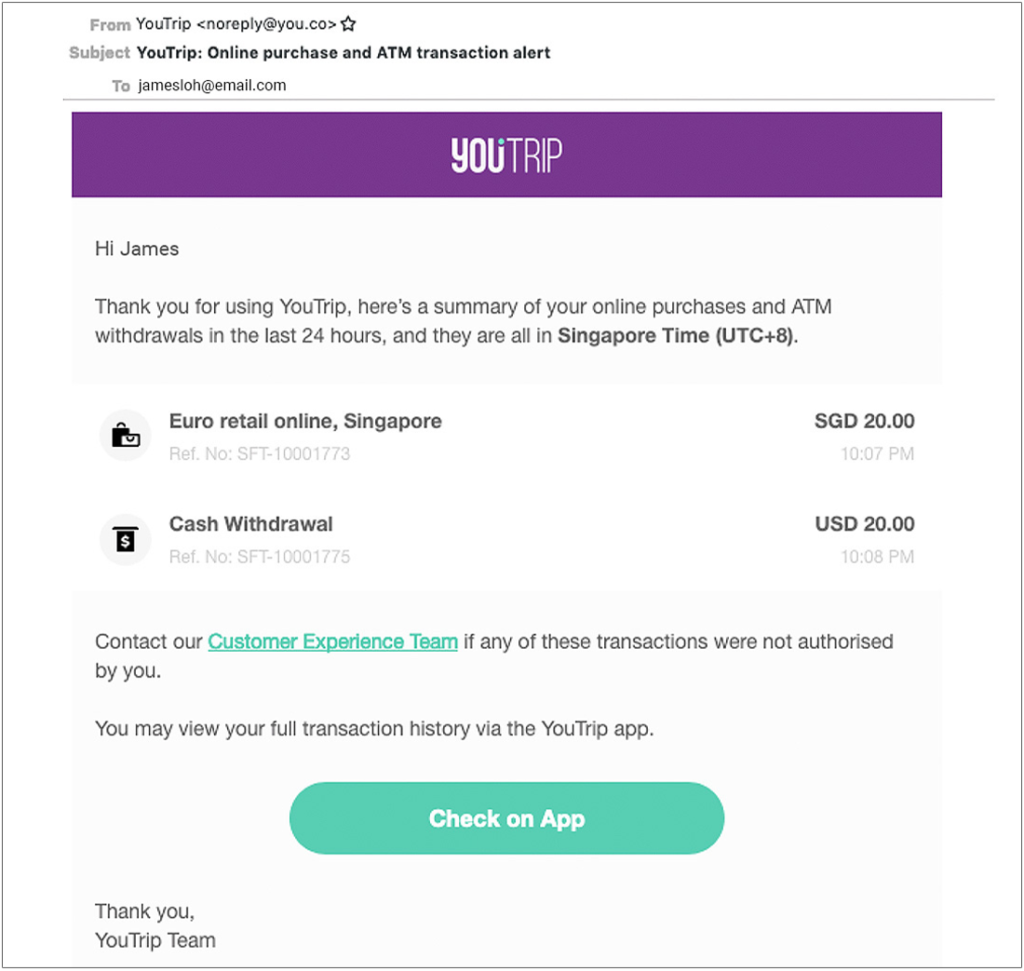Screen dimensions: 1024x971
Task: Select the Euro retail online transaction title
Action: tap(305, 421)
